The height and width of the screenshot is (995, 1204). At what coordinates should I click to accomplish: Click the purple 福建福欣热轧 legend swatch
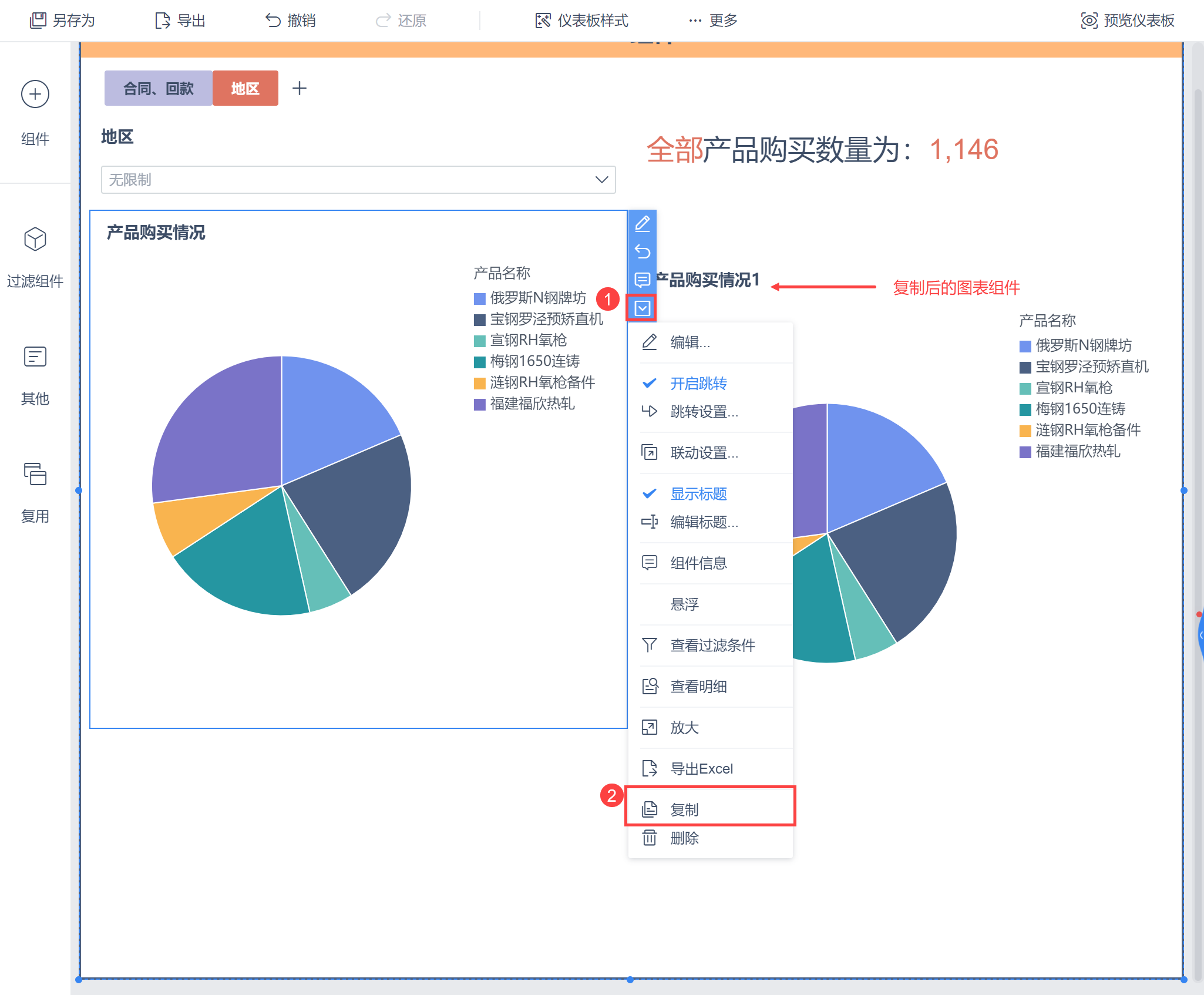point(480,404)
